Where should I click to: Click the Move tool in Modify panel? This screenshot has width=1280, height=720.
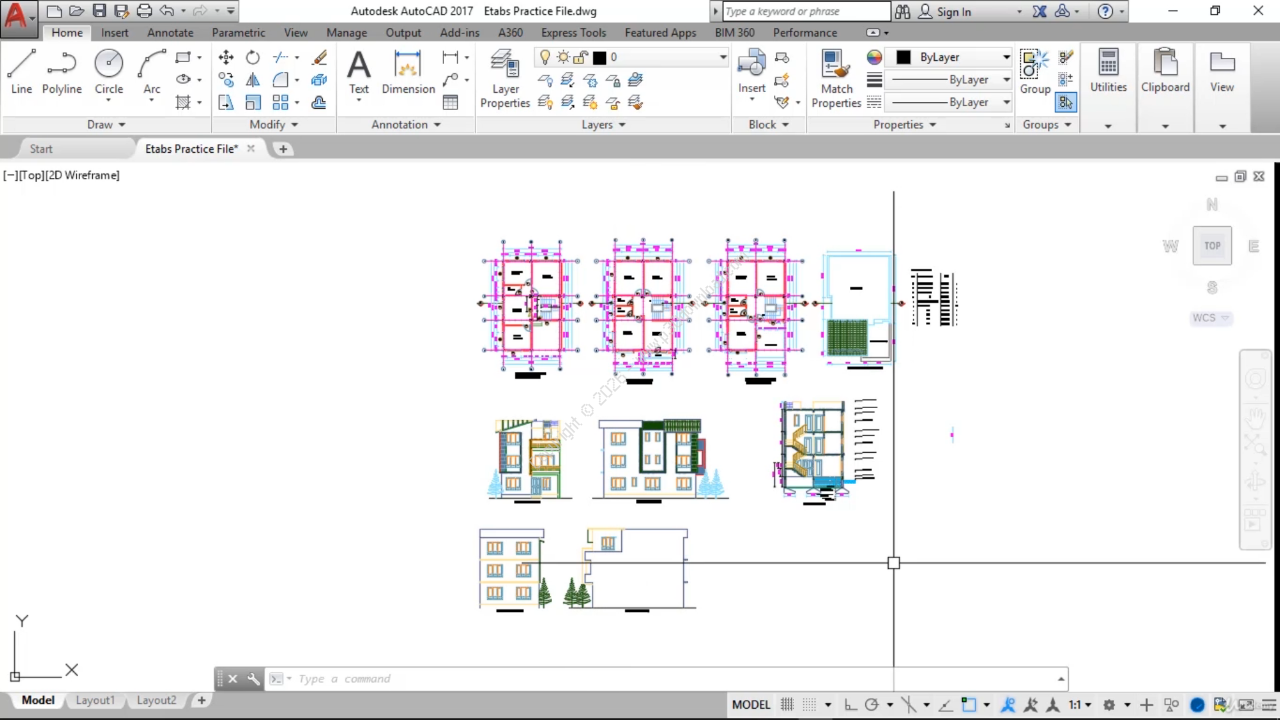click(x=226, y=57)
